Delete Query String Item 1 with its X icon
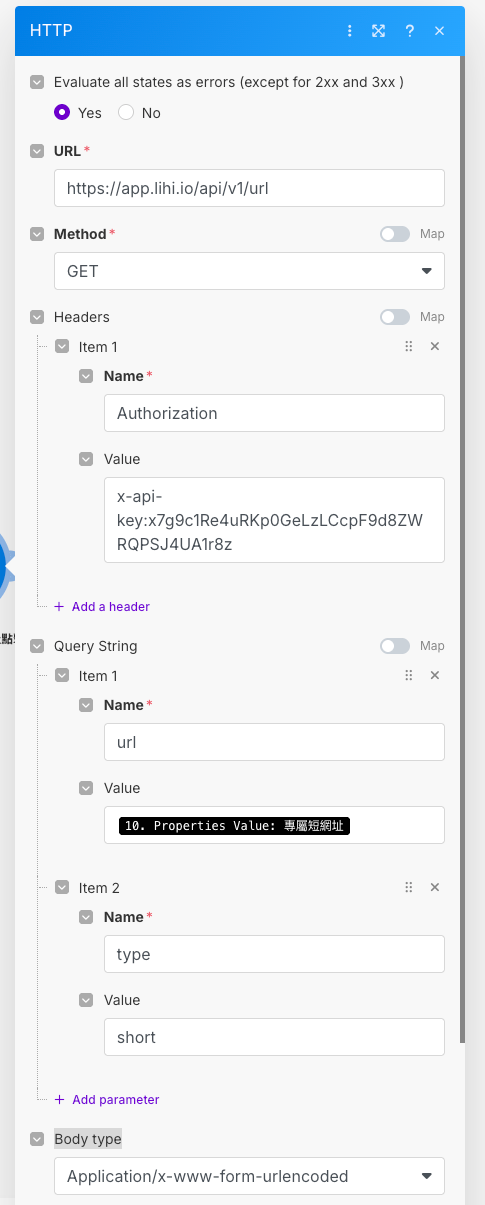The image size is (485, 1205). point(435,675)
